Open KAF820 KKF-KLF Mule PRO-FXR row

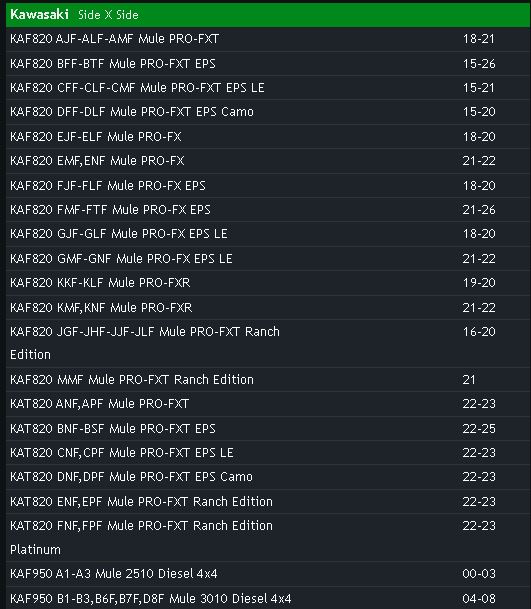[x=268, y=283]
